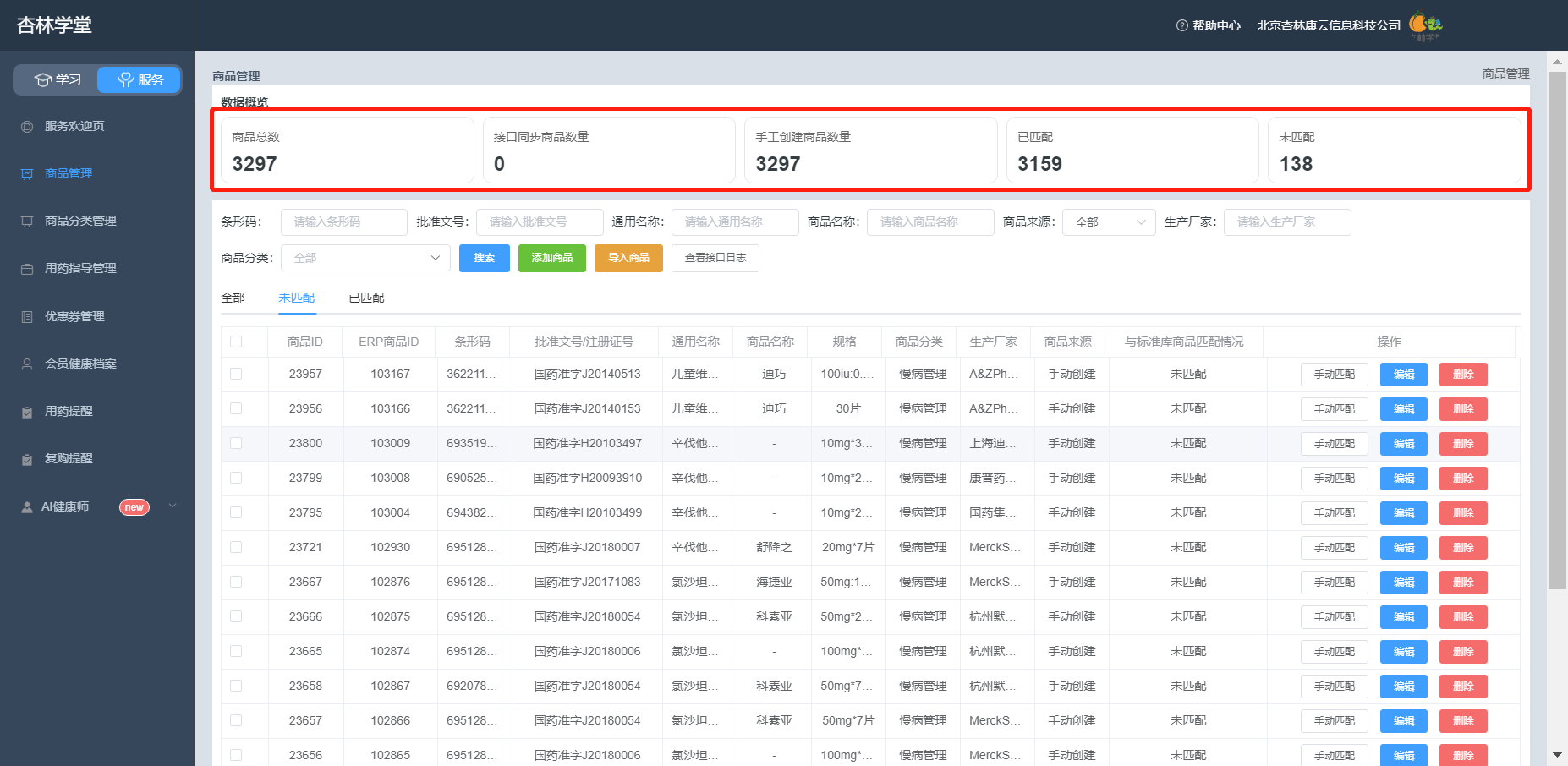This screenshot has height=766, width=1568.
Task: Click the vertical scrollbar thumb
Action: pyautogui.click(x=1557, y=330)
